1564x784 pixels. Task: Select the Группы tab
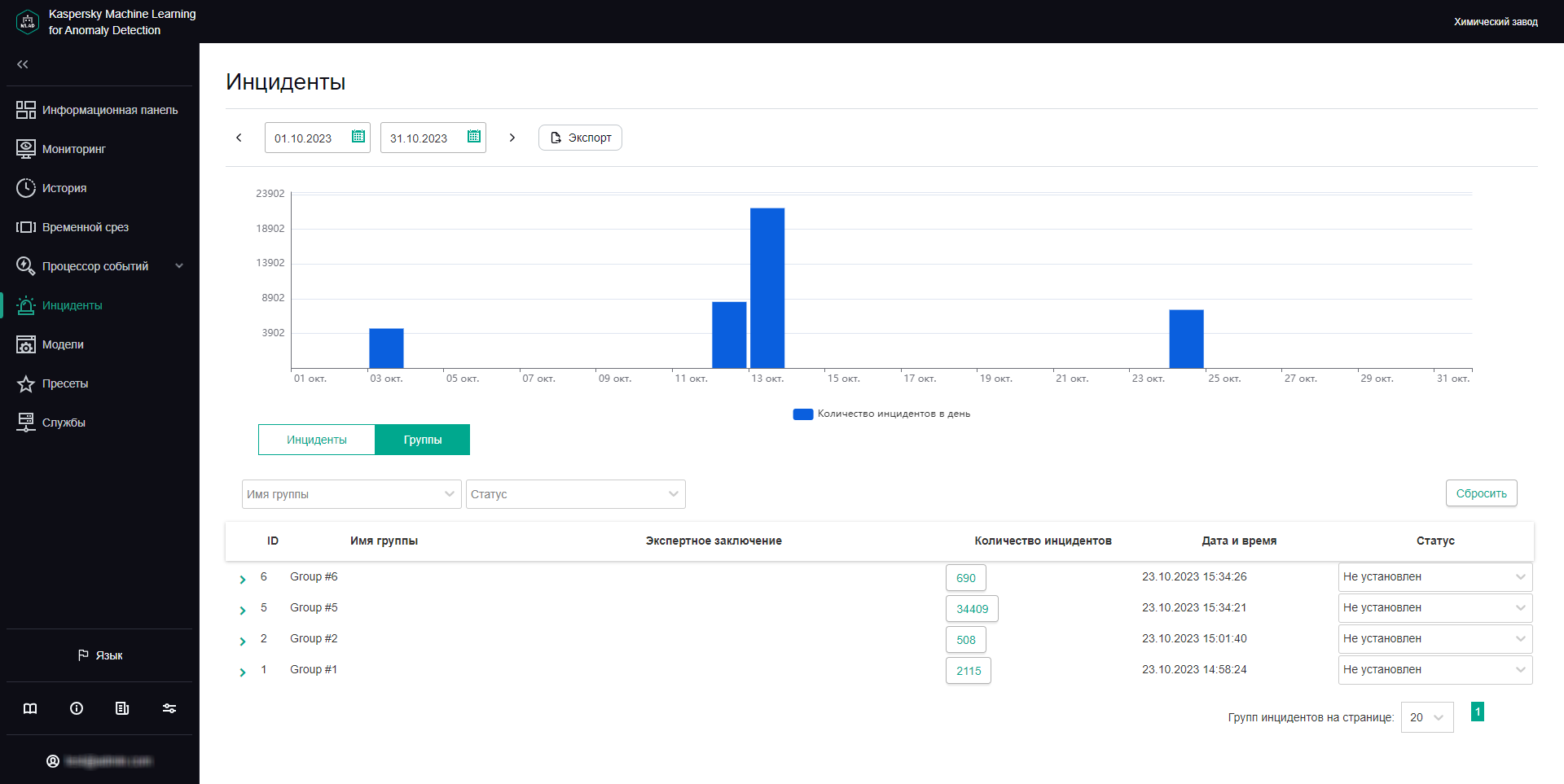(x=422, y=440)
